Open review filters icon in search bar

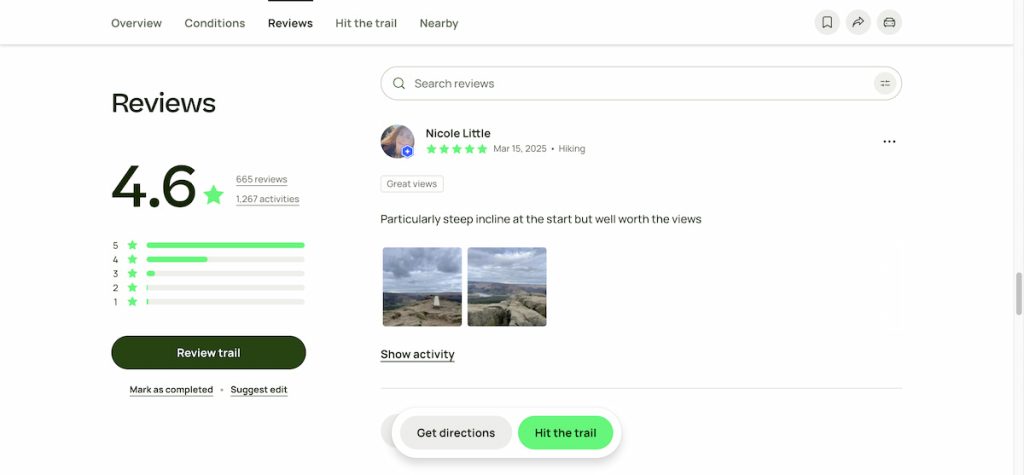(885, 84)
